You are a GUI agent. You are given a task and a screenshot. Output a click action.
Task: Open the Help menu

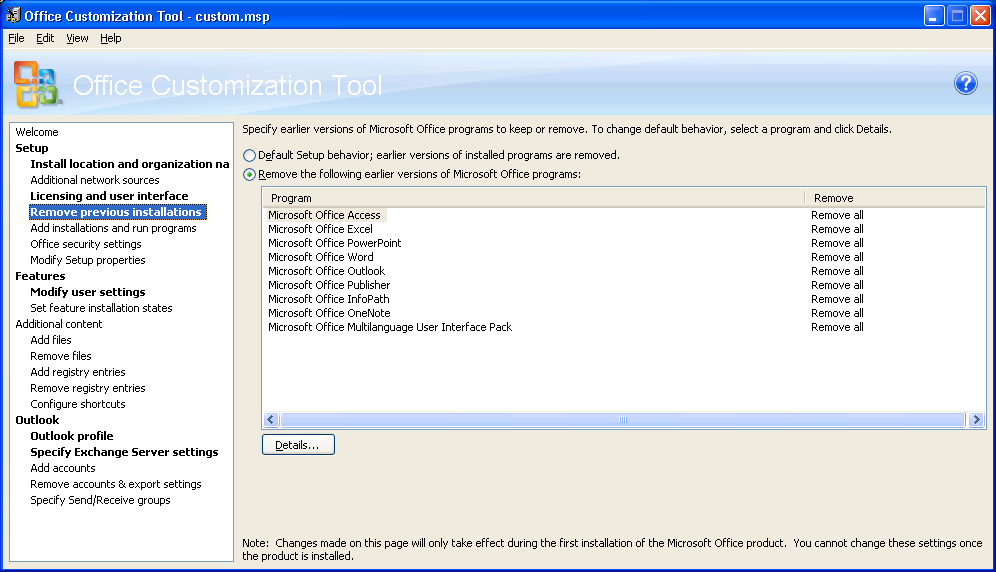click(111, 38)
